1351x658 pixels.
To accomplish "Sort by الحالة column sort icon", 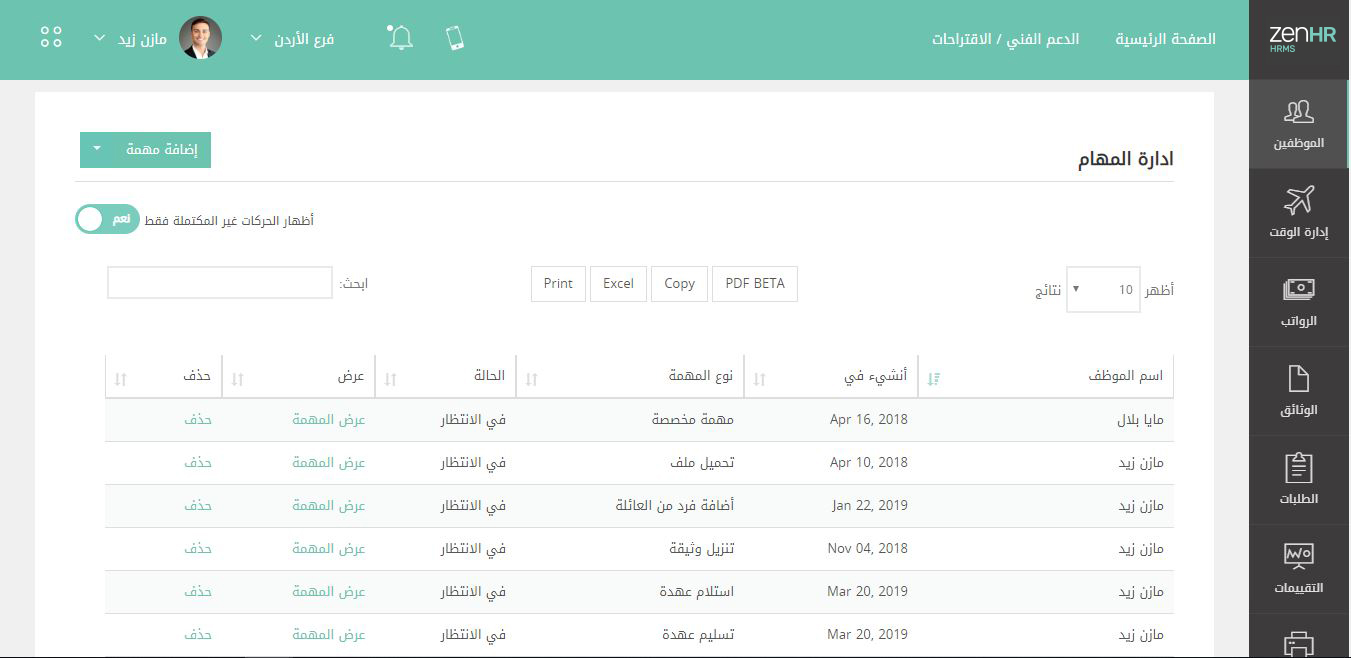I will [391, 379].
